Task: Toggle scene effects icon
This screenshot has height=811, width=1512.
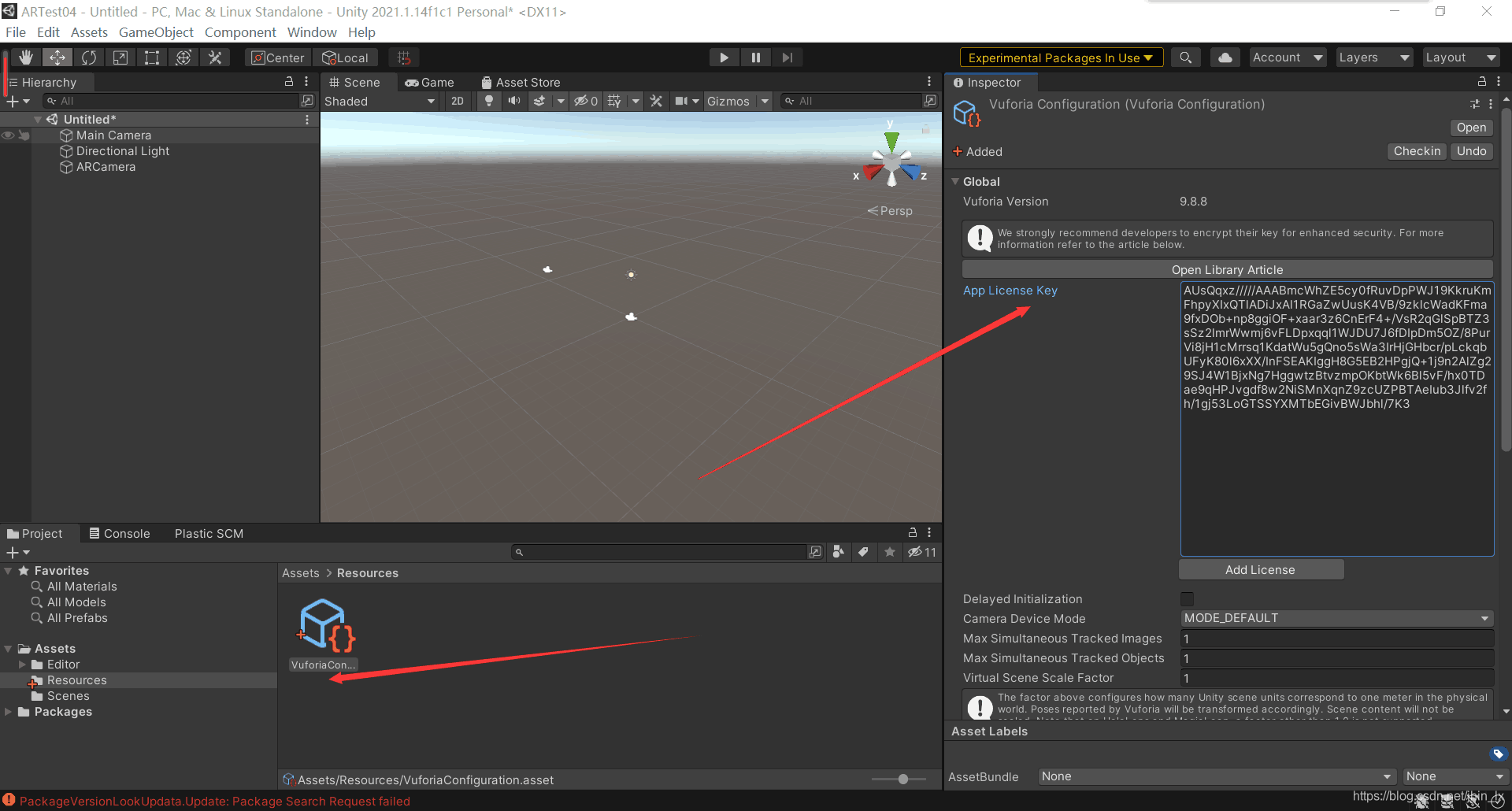Action: coord(539,101)
